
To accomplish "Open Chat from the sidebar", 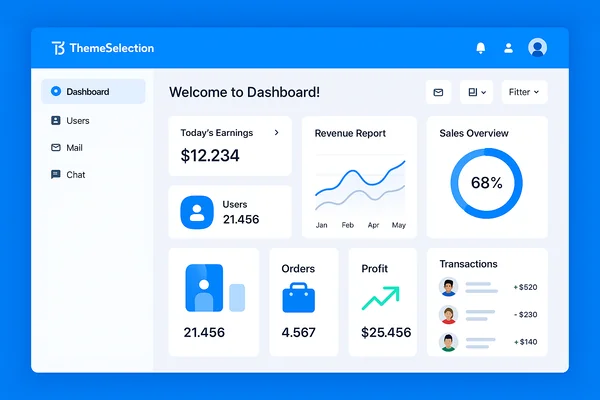I will [x=75, y=174].
